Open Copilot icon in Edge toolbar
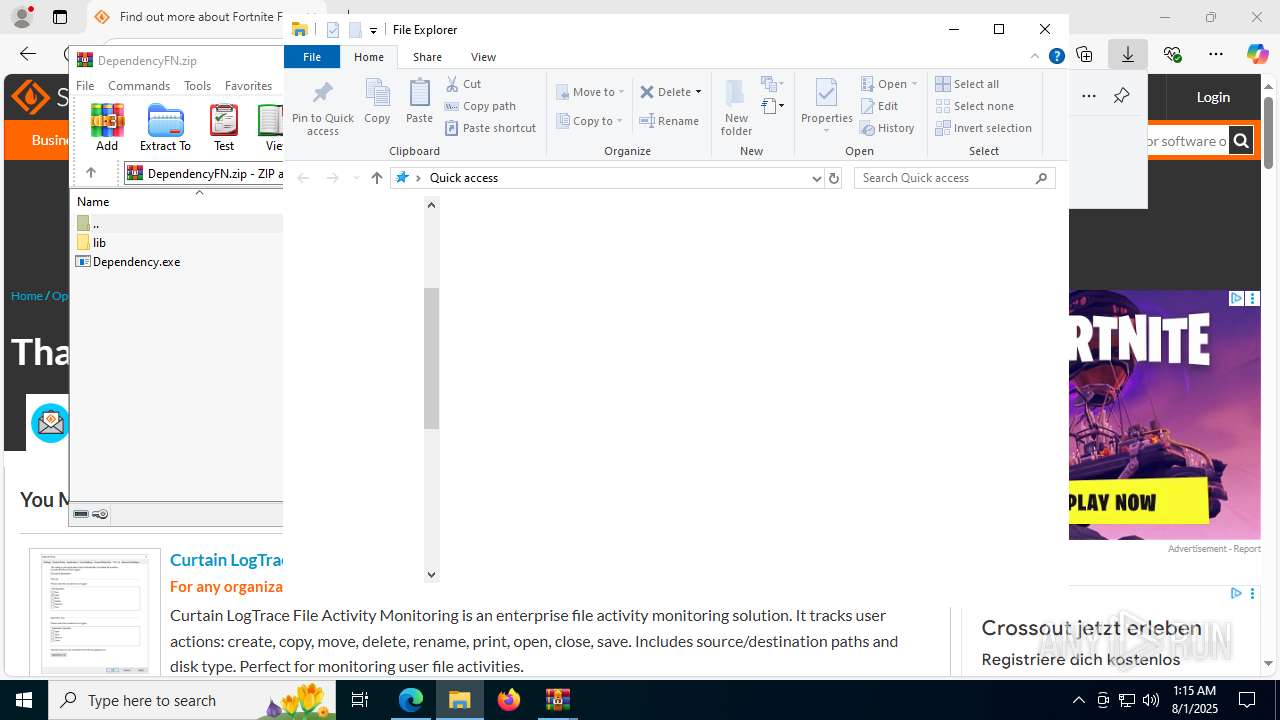This screenshot has width=1280, height=720. (1257, 54)
